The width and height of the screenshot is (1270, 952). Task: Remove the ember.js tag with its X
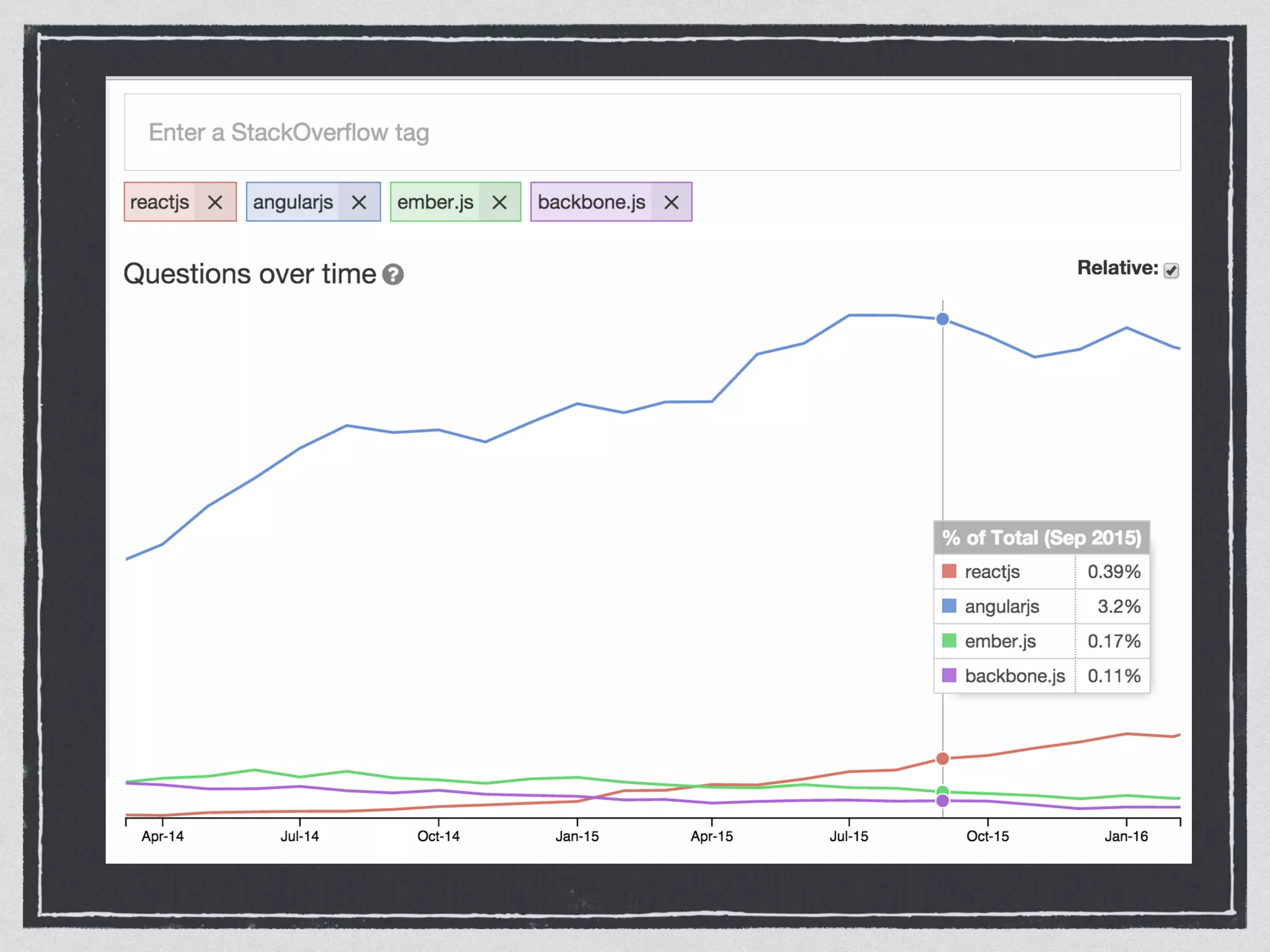click(x=499, y=202)
